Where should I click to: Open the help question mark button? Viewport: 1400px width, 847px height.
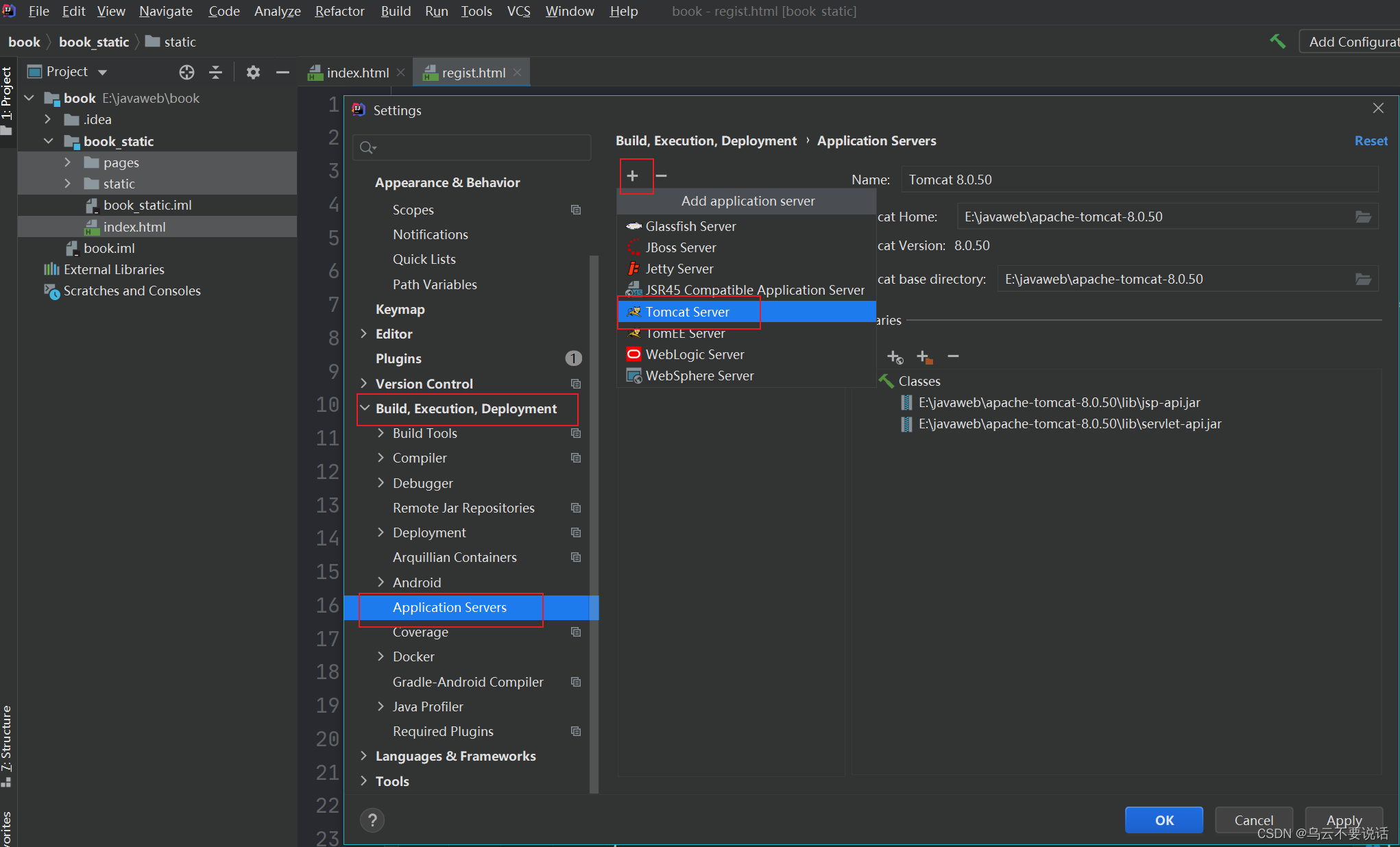click(x=372, y=820)
